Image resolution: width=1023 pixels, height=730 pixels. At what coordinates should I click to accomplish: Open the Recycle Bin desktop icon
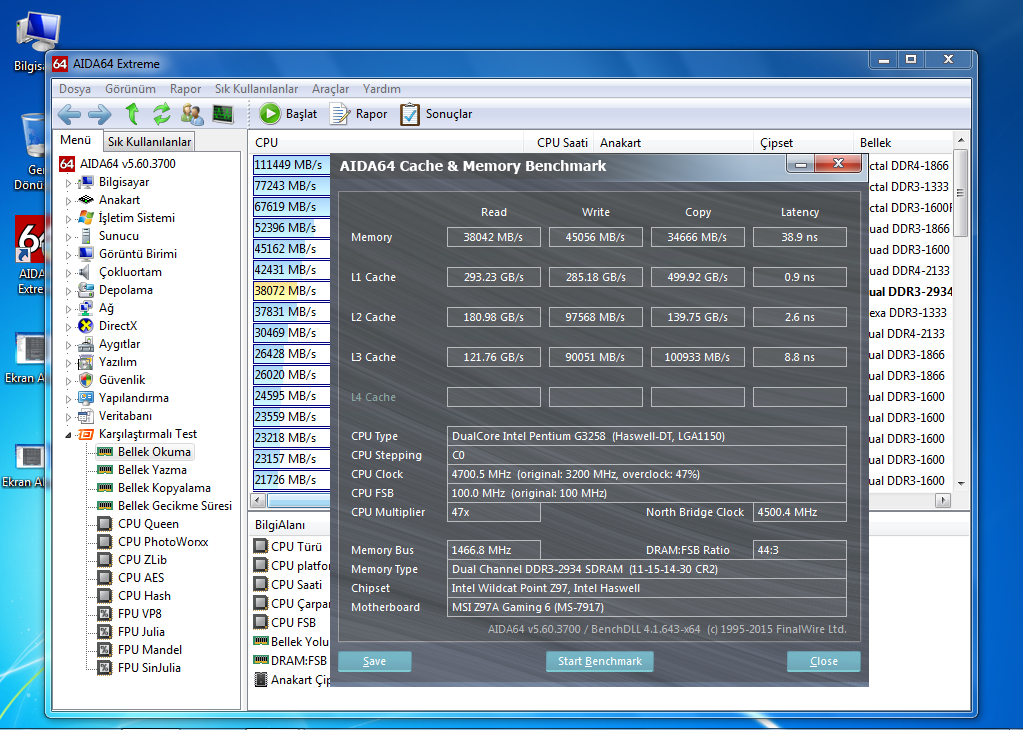click(30, 152)
